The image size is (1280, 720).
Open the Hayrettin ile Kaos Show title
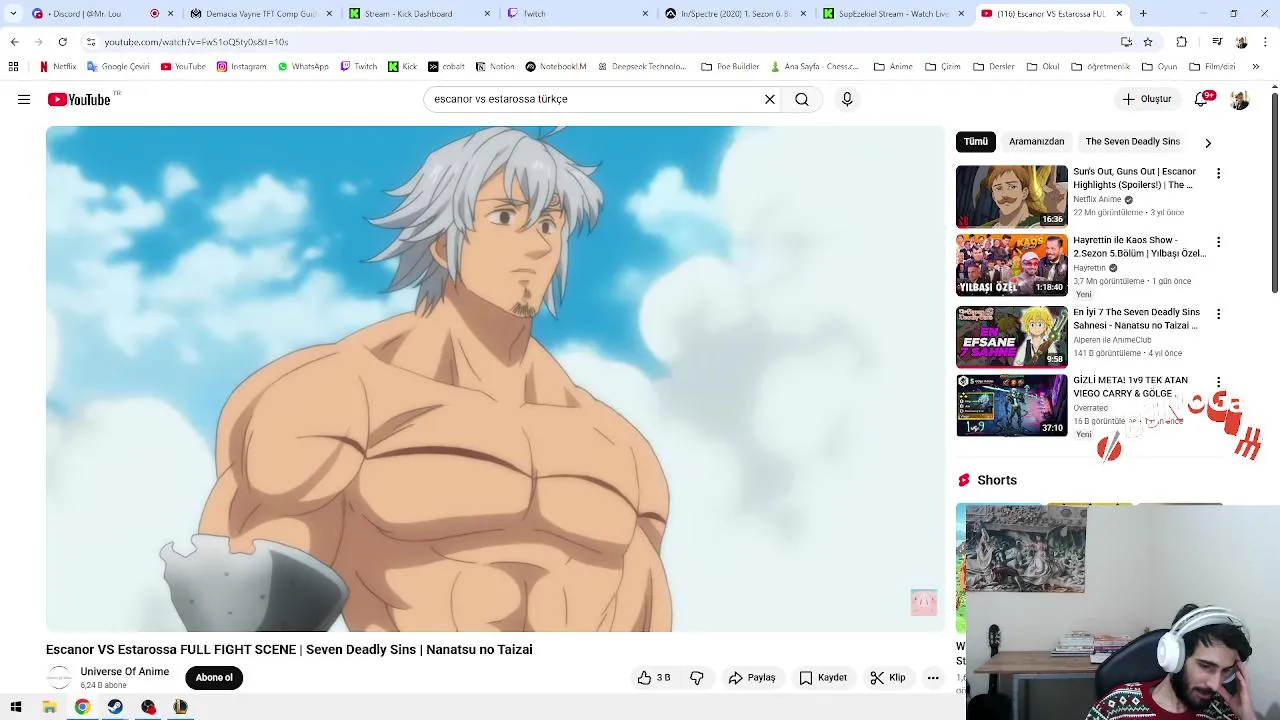click(1139, 247)
